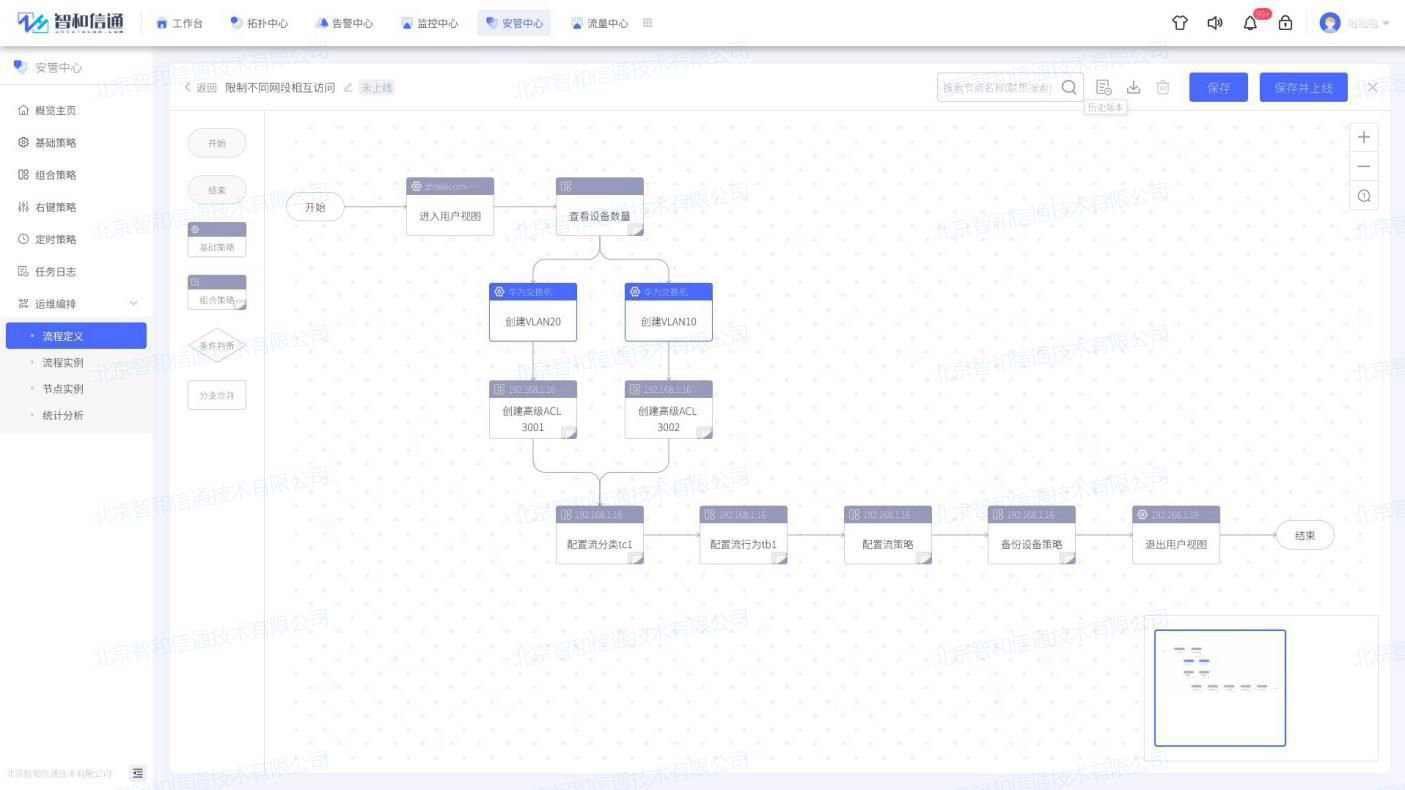This screenshot has width=1405, height=790.
Task: Click the minimap viewport thumbnail
Action: (x=1220, y=688)
